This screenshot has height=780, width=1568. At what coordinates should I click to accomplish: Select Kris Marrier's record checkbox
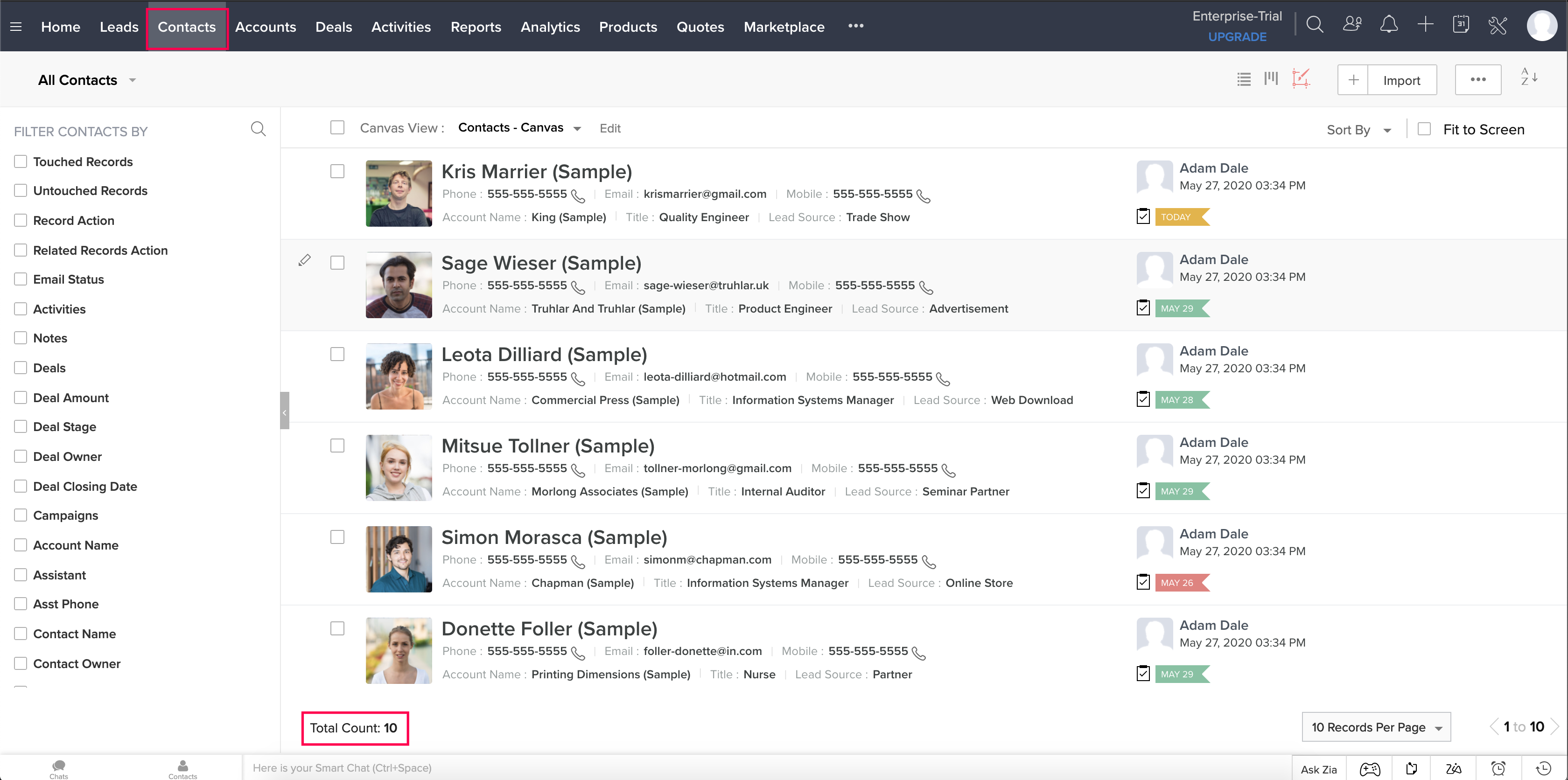tap(337, 172)
